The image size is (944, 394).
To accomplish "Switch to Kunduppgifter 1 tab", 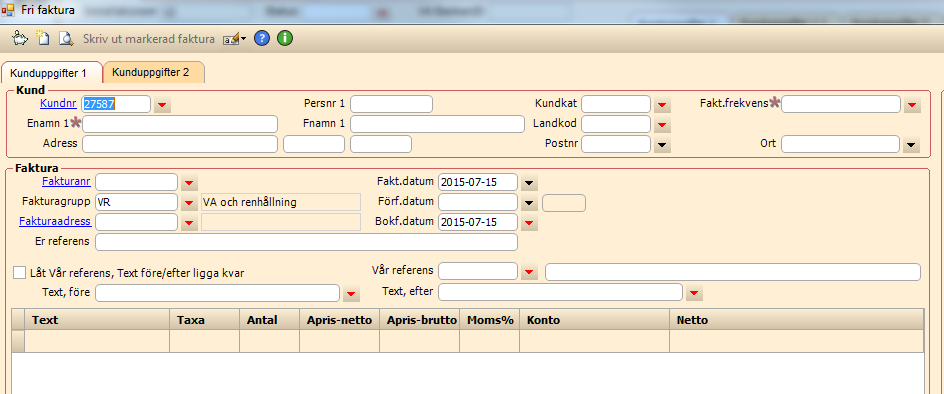I will (x=52, y=73).
